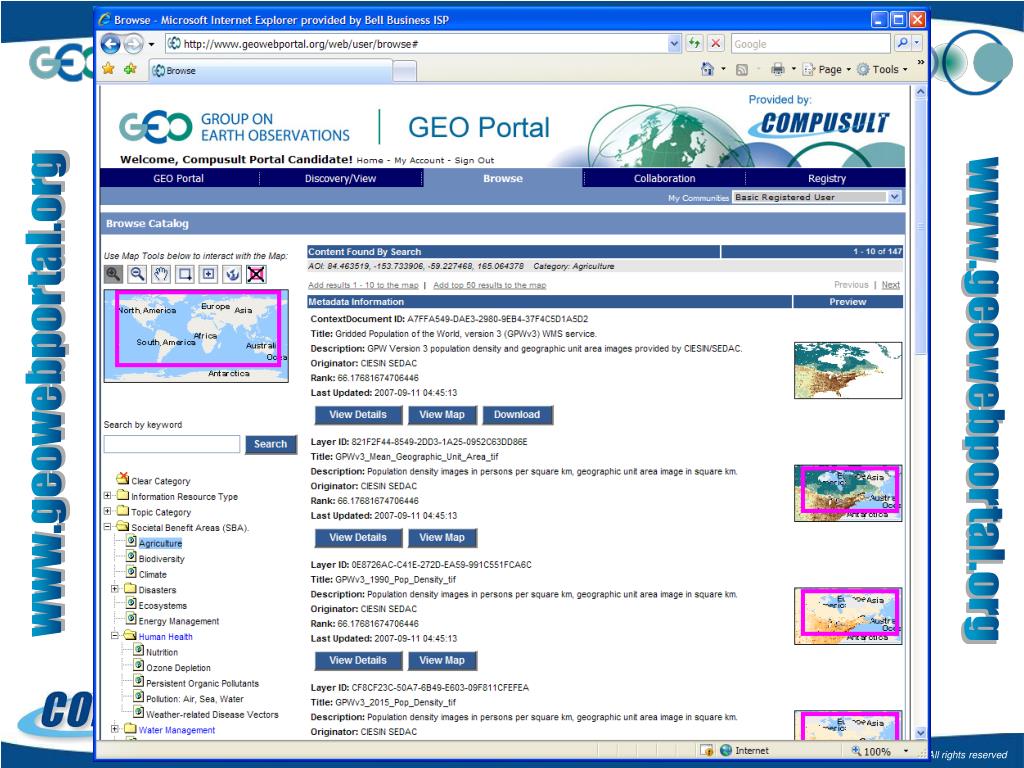1024x768 pixels.
Task: Select the Browse navigation tab
Action: tap(503, 178)
